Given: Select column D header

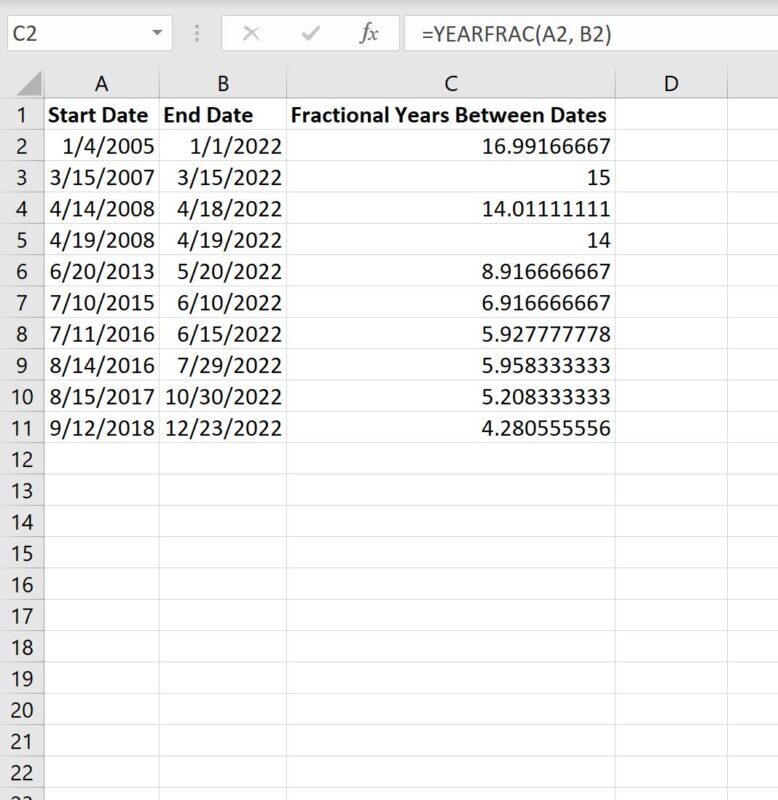Looking at the screenshot, I should (x=670, y=83).
